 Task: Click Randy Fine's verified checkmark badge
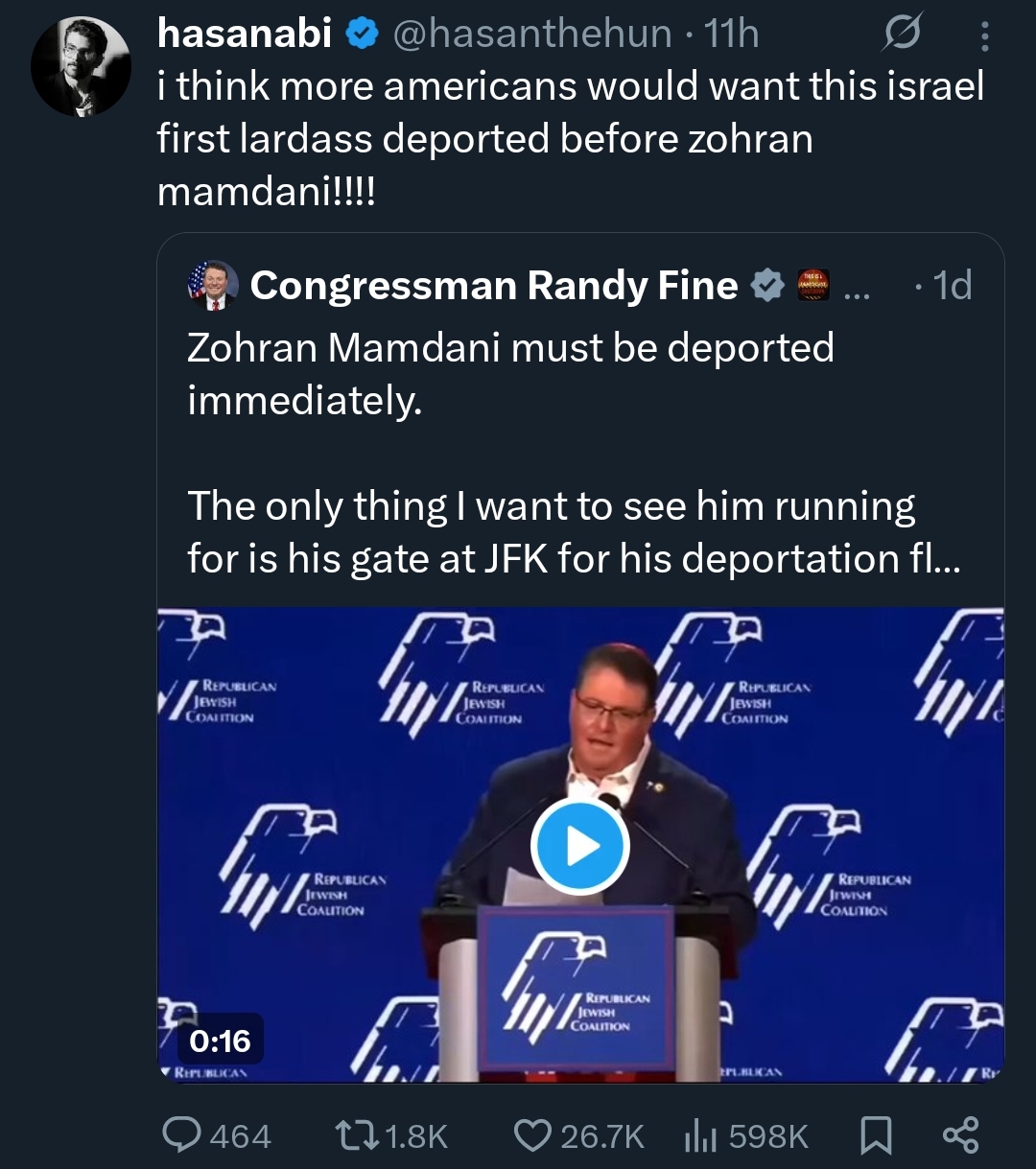coord(766,286)
